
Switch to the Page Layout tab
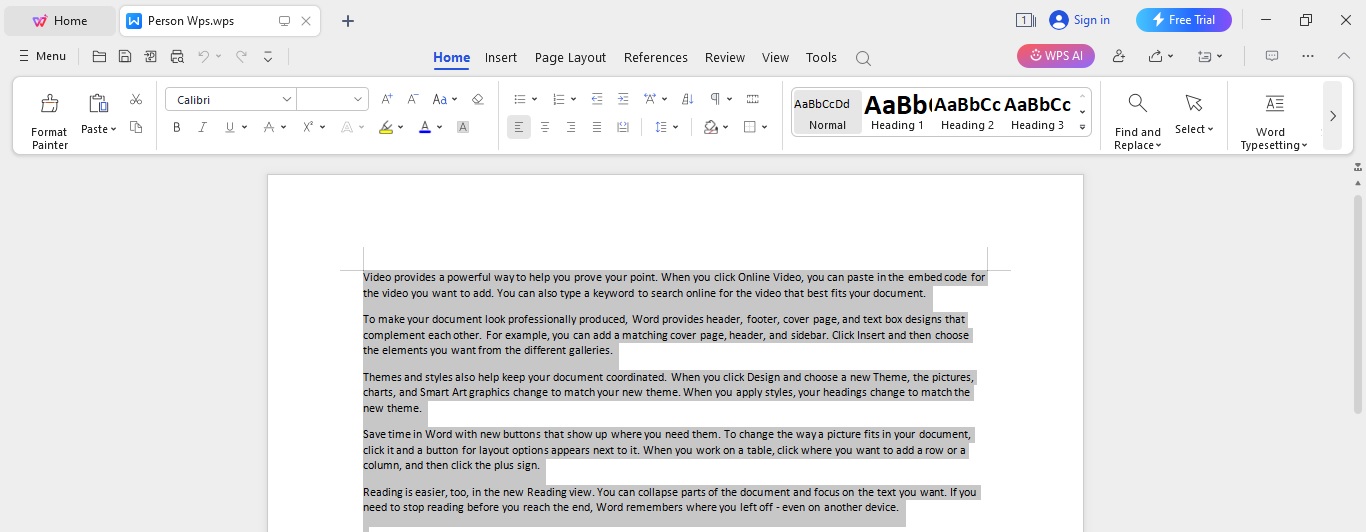click(570, 57)
